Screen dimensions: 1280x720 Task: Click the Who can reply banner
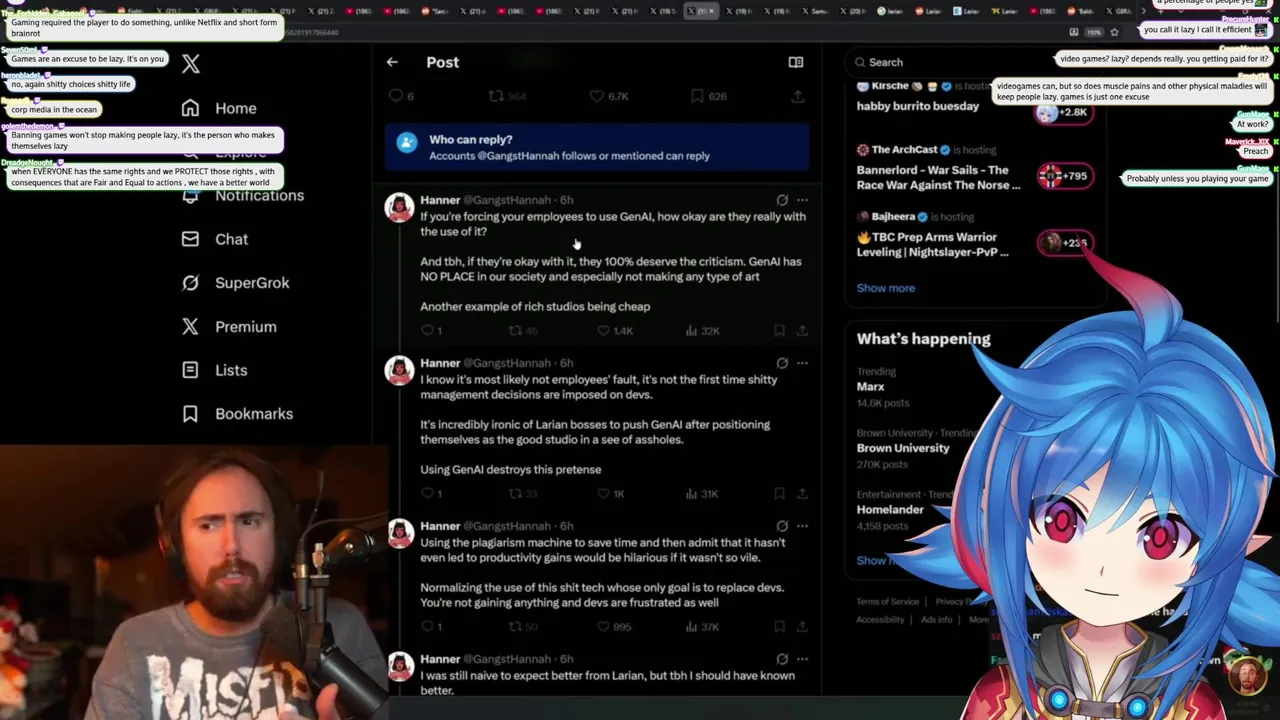[x=597, y=147]
